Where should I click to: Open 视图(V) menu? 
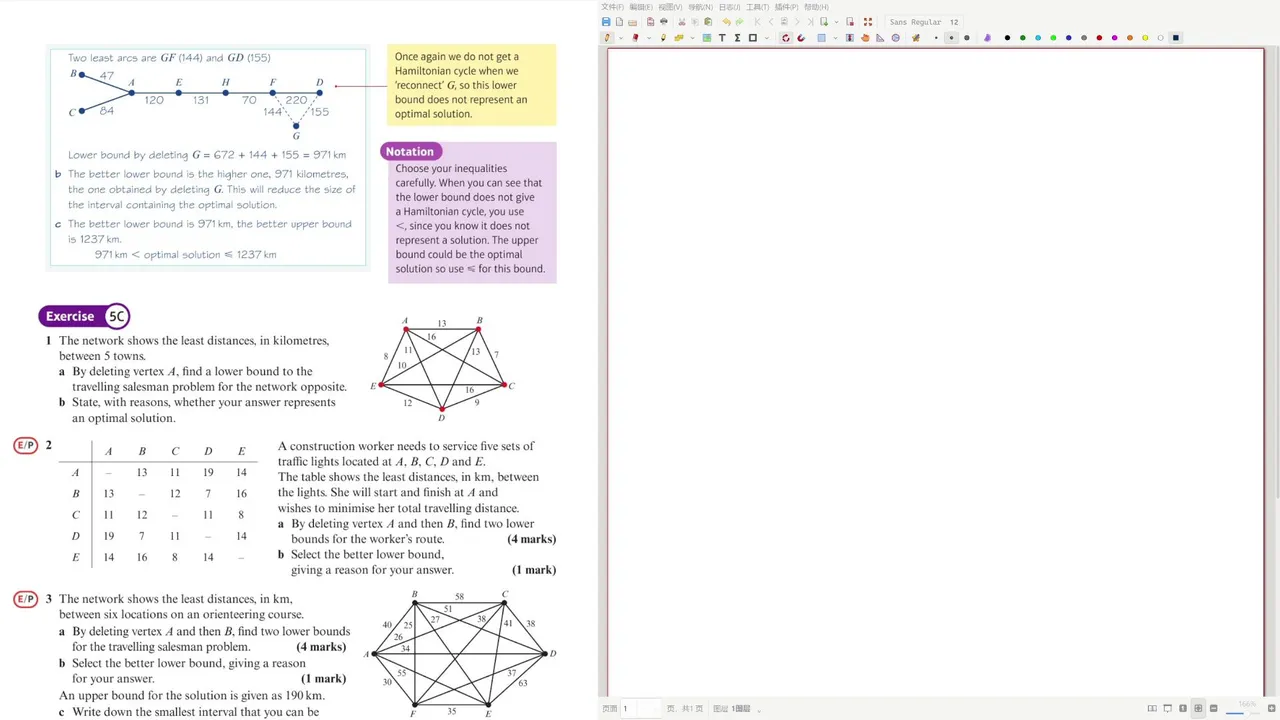click(x=670, y=7)
